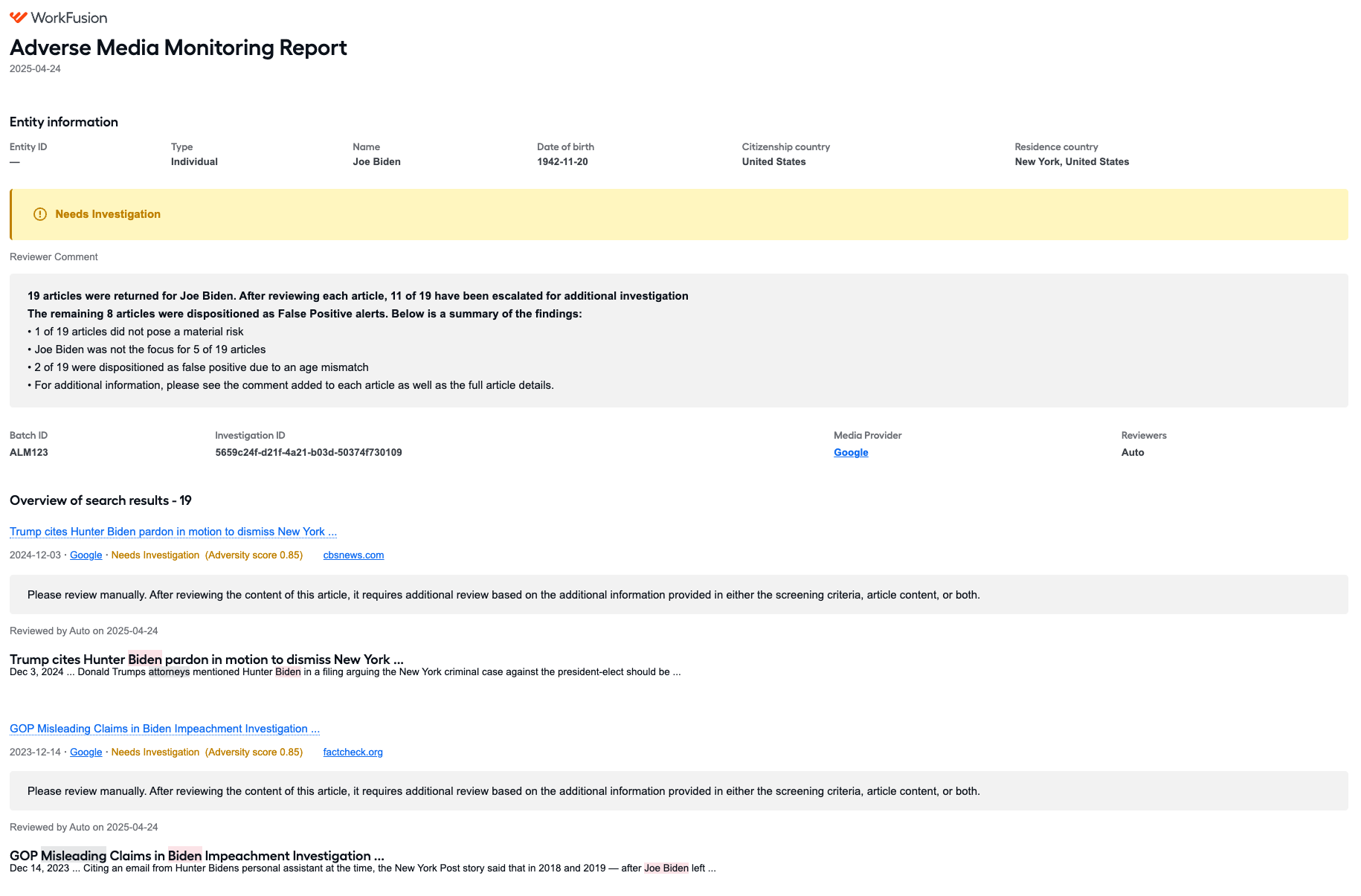1361x896 pixels.
Task: Click adversity score 0.85 on the cbsnews article
Action: tap(254, 555)
